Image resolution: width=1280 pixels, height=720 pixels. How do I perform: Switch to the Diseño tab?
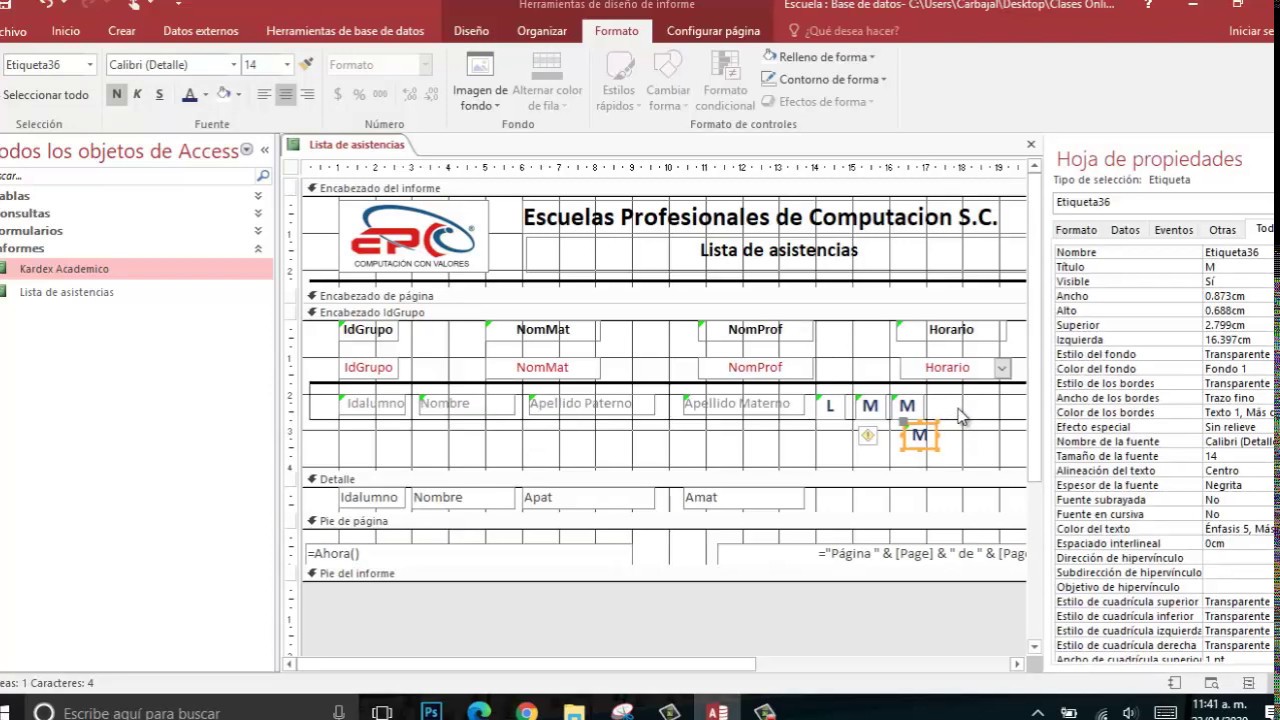coord(471,31)
